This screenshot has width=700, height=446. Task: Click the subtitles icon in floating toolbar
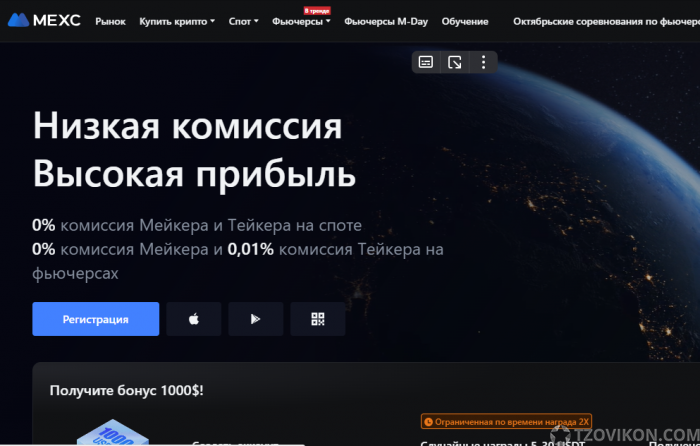click(x=425, y=62)
